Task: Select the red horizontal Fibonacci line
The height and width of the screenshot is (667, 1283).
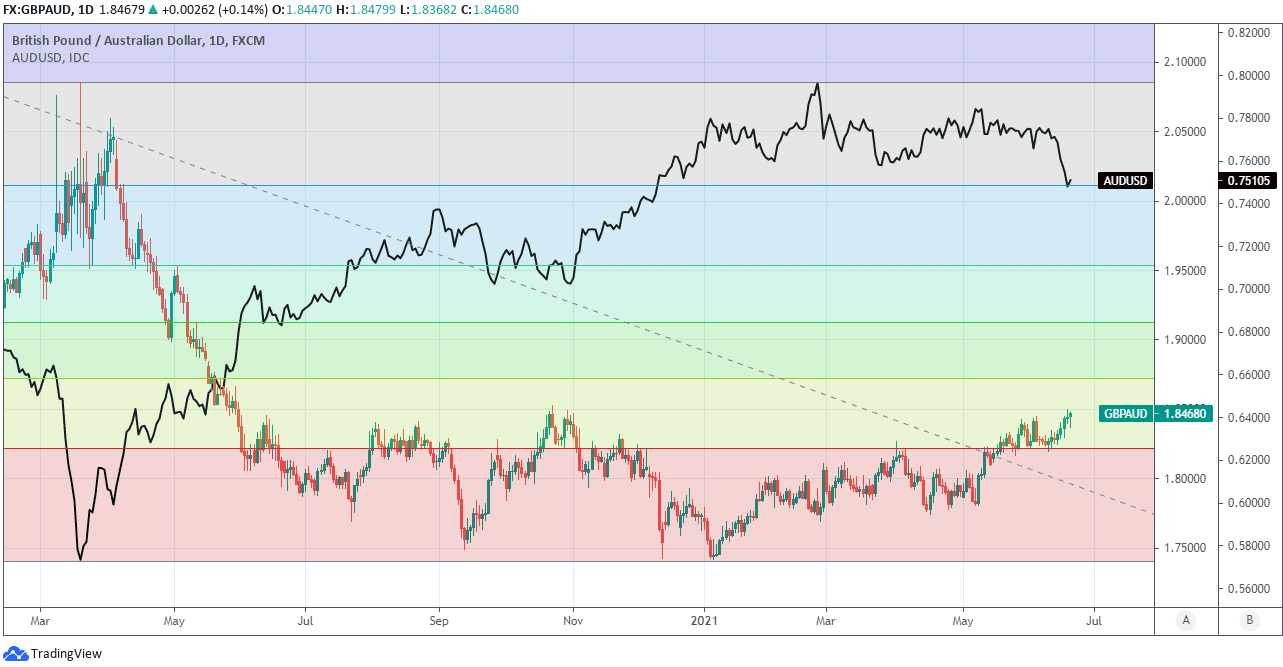Action: 600,448
